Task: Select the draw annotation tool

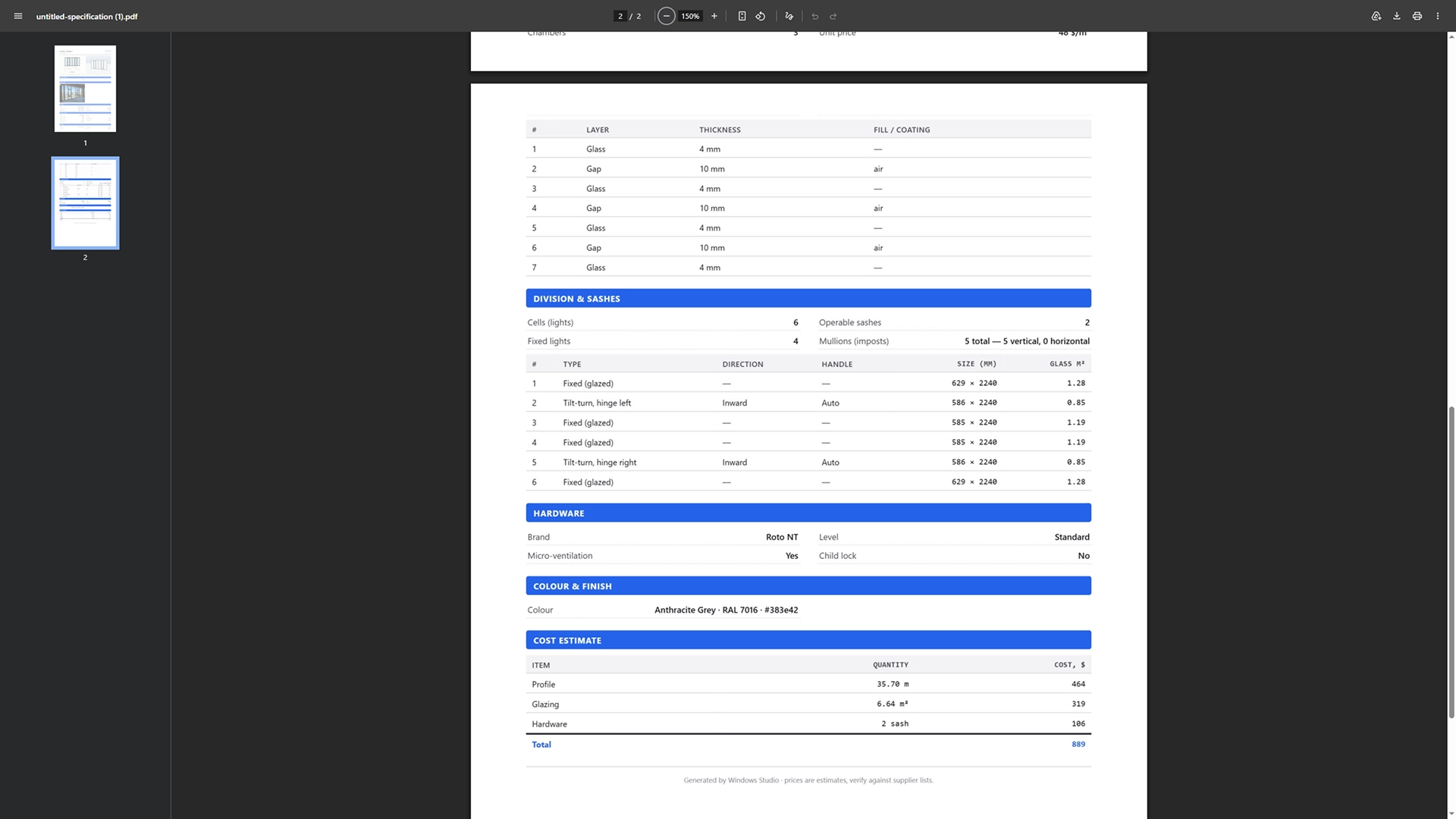Action: pyautogui.click(x=789, y=16)
